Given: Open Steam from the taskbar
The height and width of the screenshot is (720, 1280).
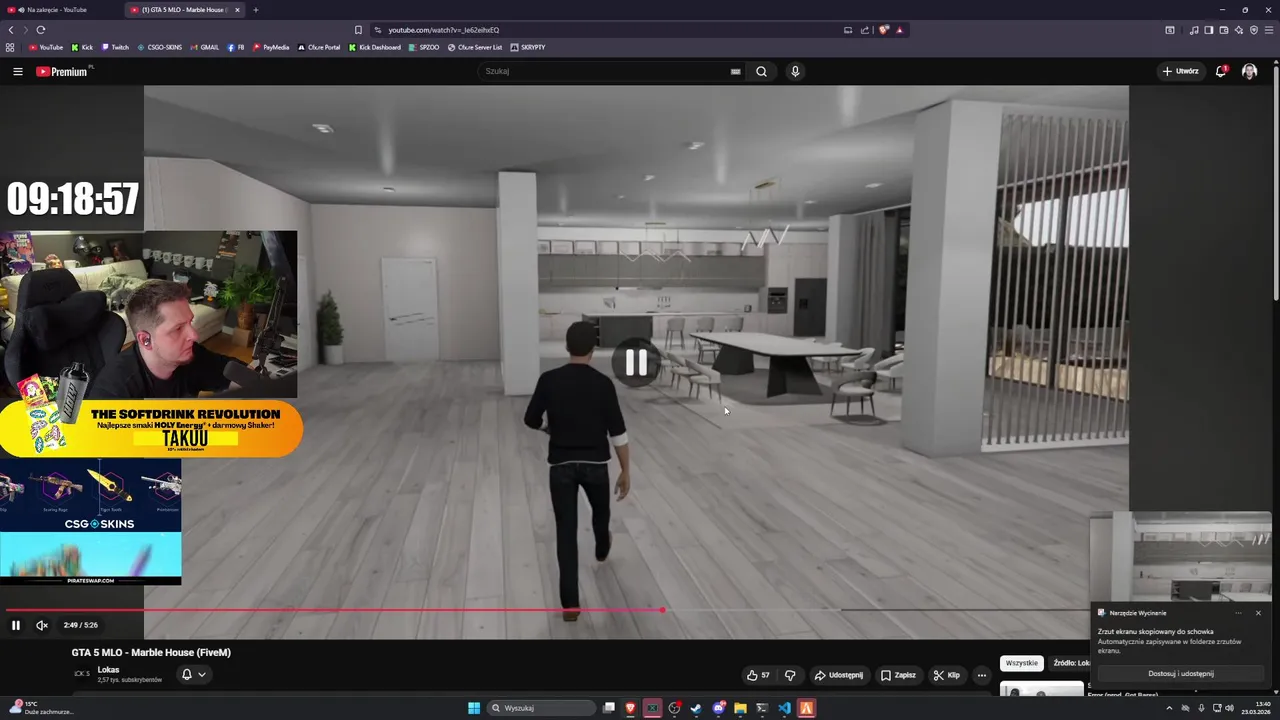Looking at the screenshot, I should click(x=696, y=708).
